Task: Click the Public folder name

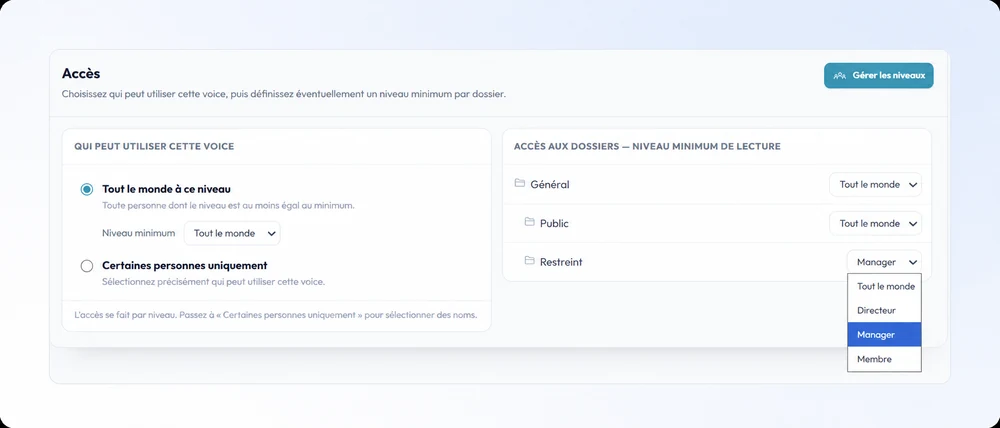Action: pyautogui.click(x=554, y=224)
